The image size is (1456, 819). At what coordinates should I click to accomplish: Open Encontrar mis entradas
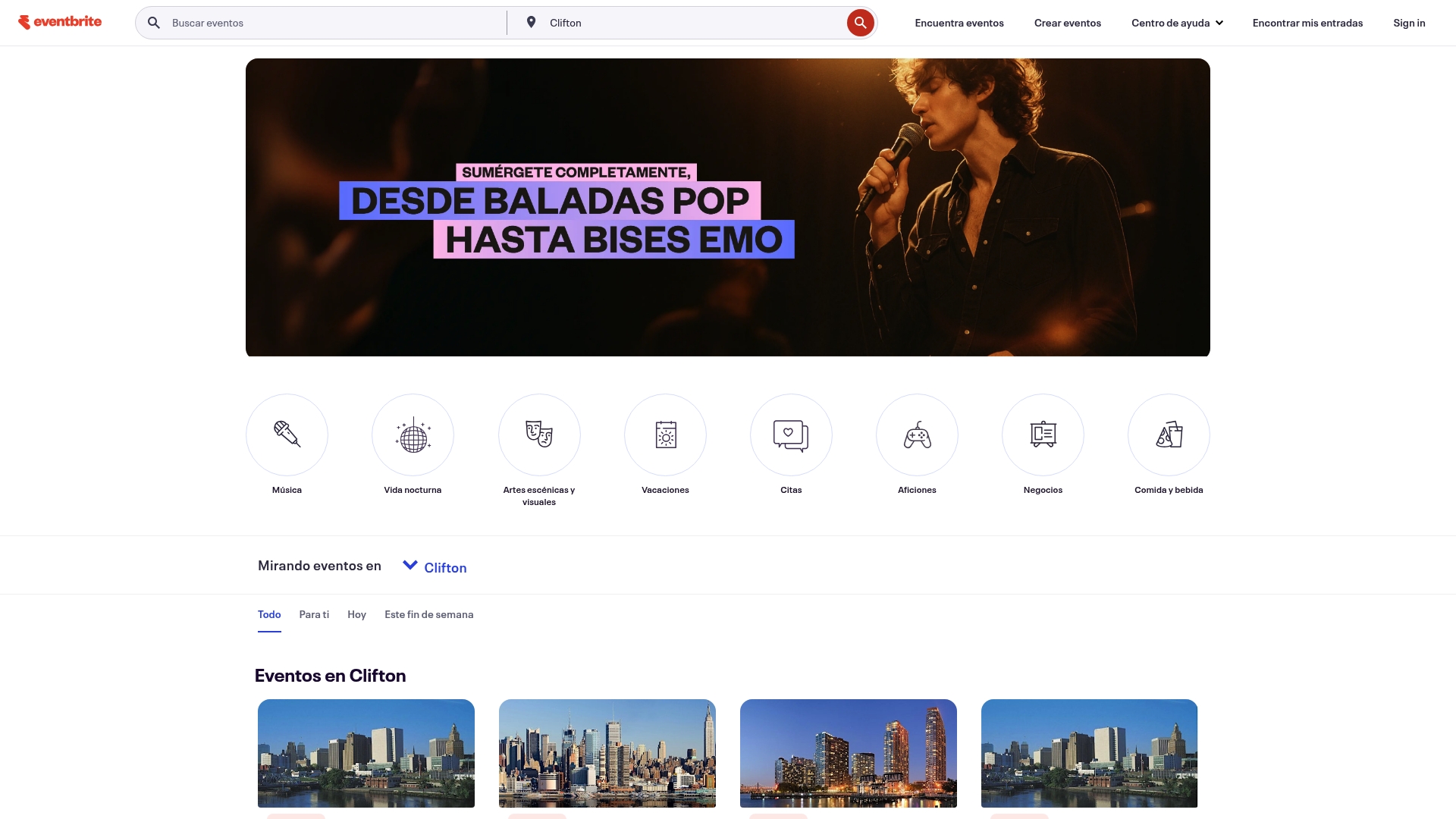pyautogui.click(x=1307, y=23)
